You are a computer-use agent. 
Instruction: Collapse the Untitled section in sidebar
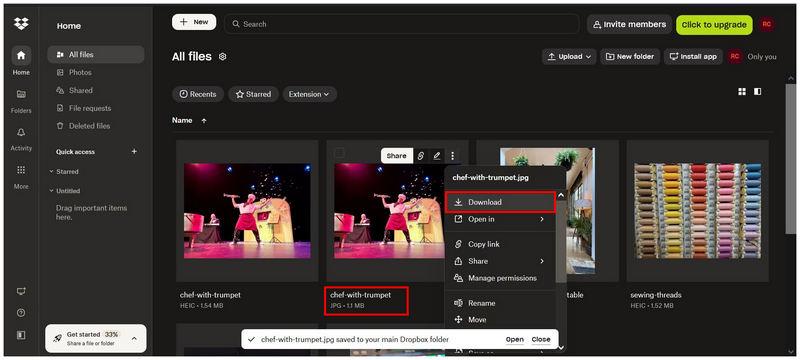click(52, 191)
